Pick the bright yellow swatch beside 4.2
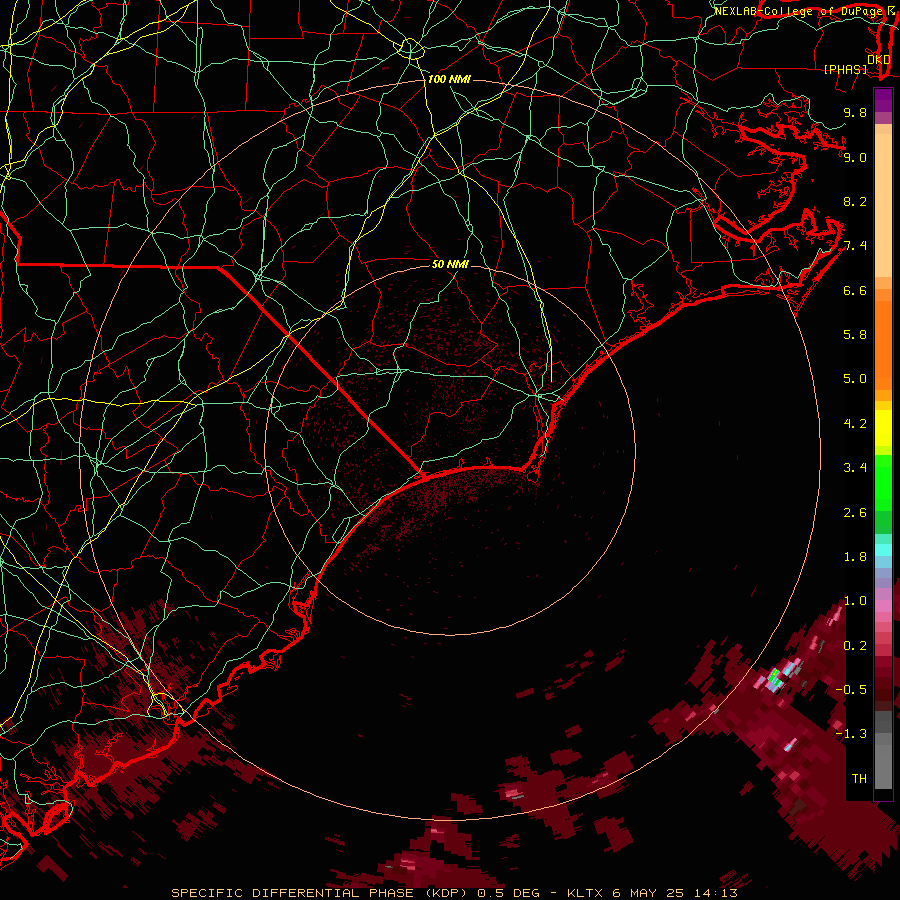Viewport: 900px width, 900px height. pos(883,428)
